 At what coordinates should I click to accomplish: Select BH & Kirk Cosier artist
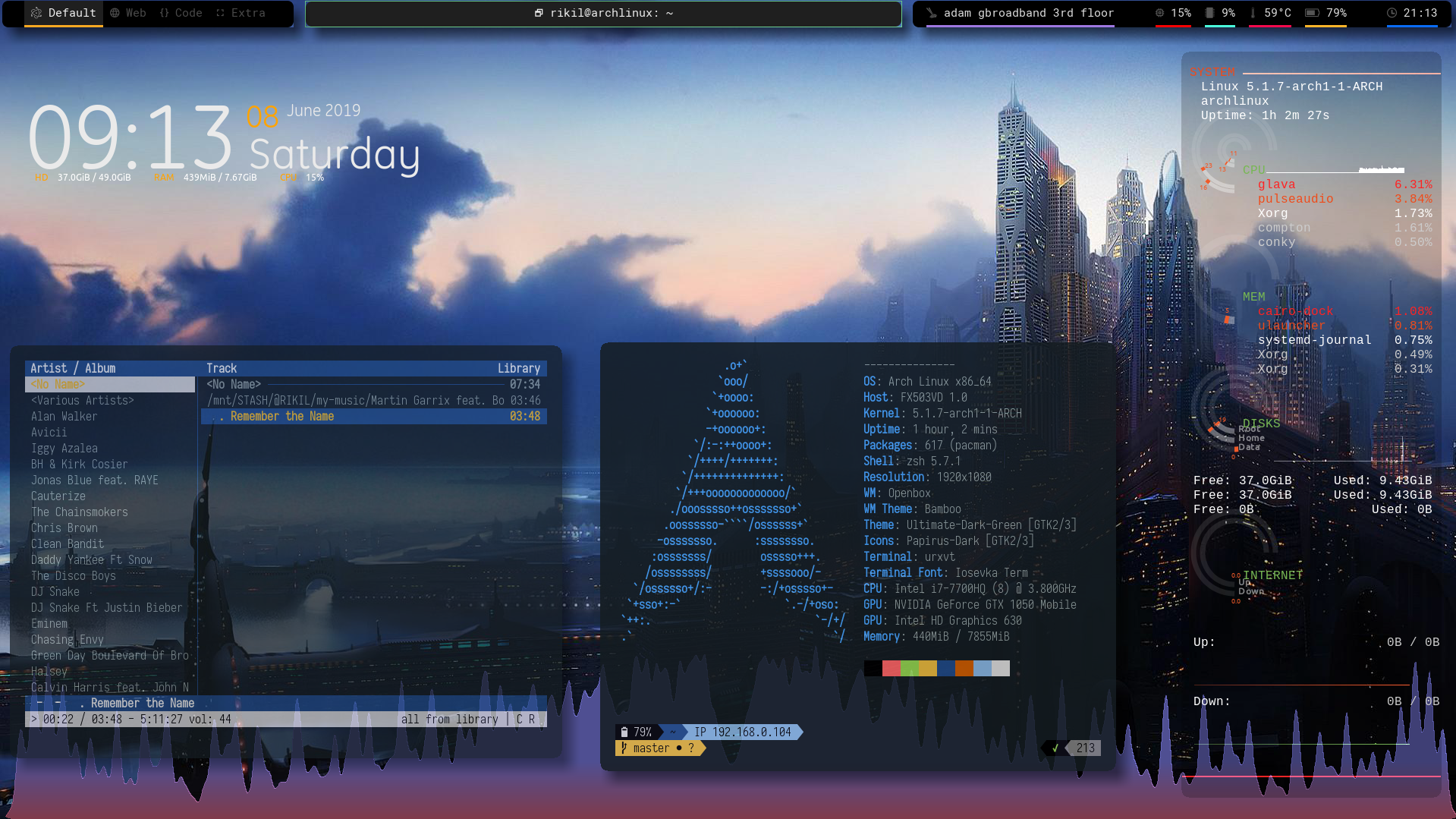(x=79, y=464)
